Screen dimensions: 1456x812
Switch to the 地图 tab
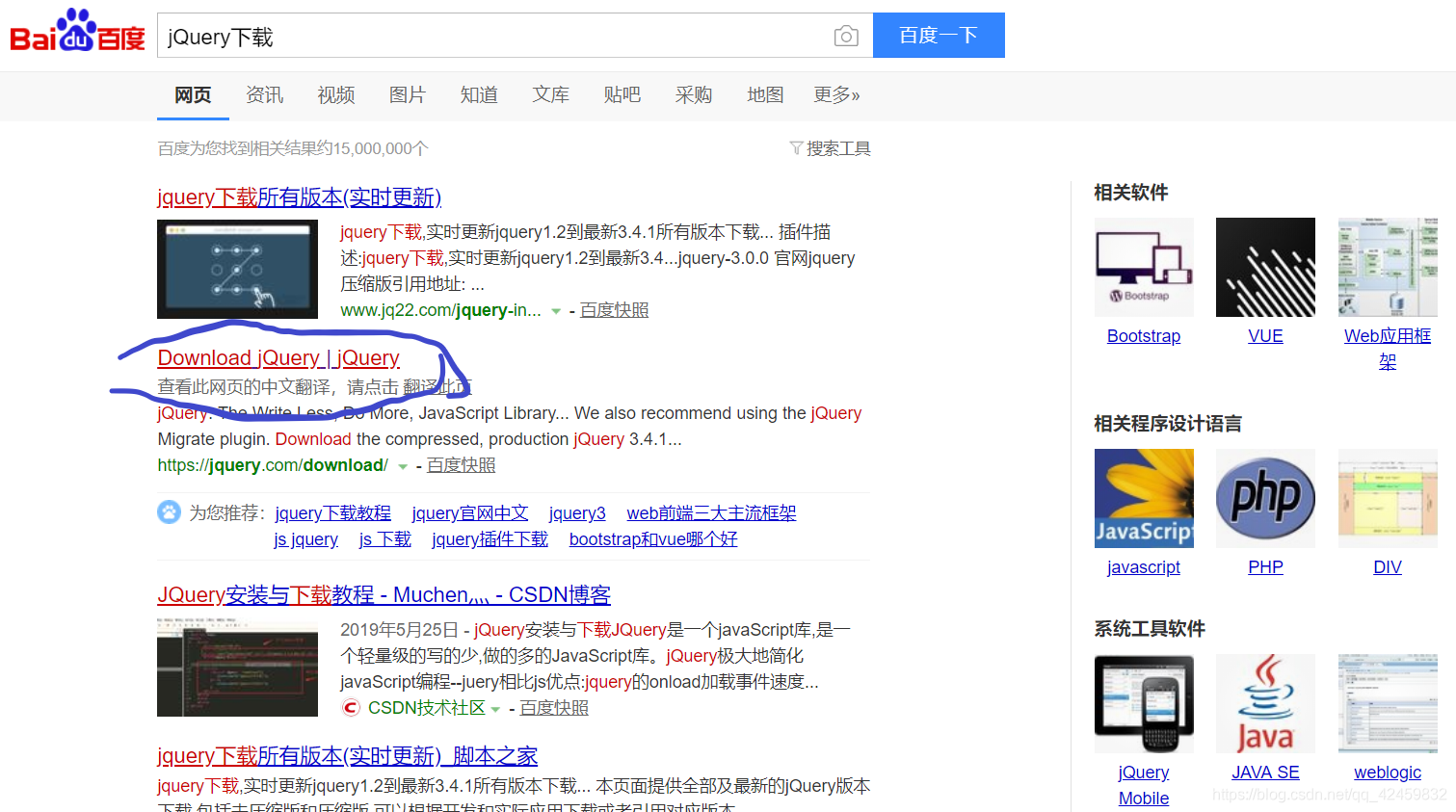pyautogui.click(x=765, y=94)
